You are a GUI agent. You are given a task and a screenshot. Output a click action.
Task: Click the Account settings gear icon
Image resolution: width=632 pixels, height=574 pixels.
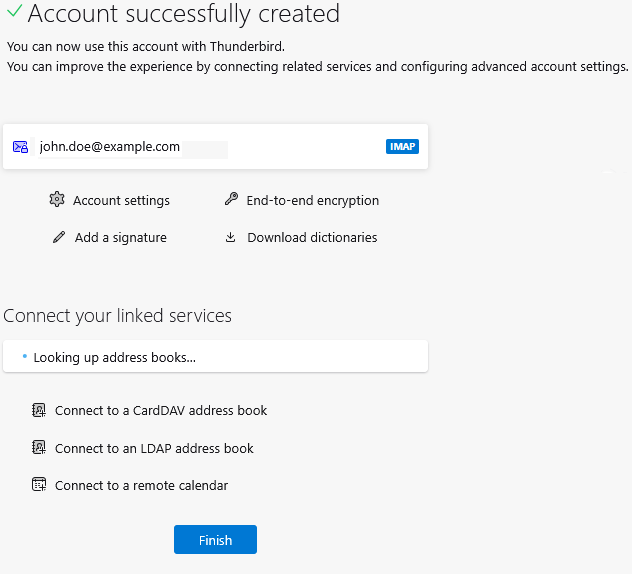pyautogui.click(x=56, y=200)
